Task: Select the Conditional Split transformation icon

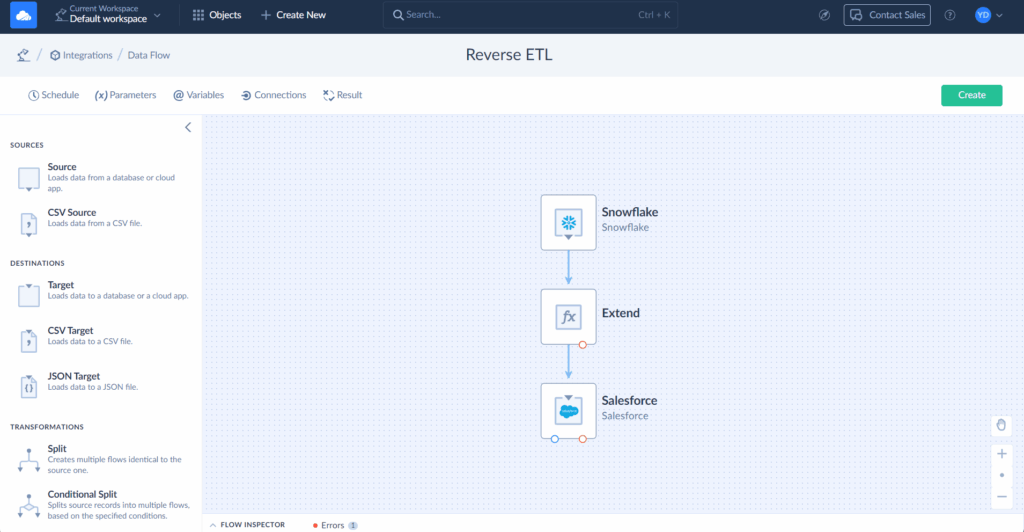Action: click(29, 506)
